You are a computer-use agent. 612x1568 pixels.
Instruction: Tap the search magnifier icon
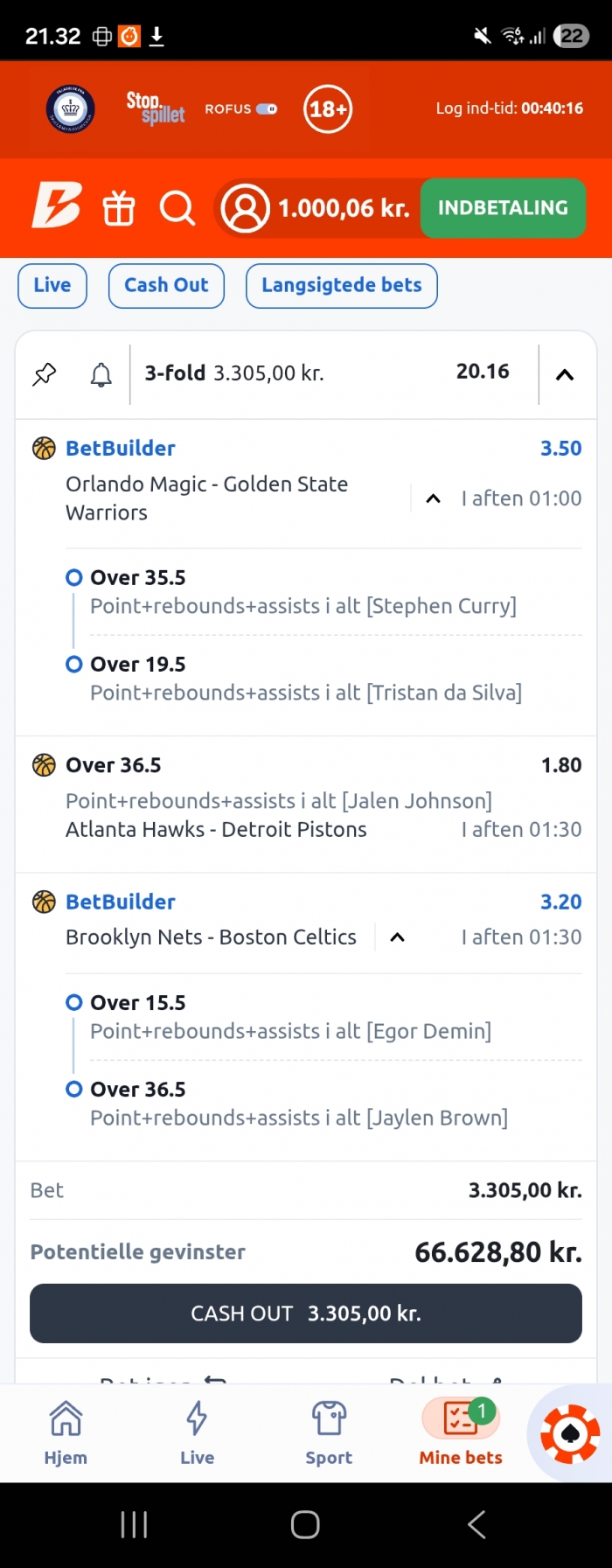(177, 209)
